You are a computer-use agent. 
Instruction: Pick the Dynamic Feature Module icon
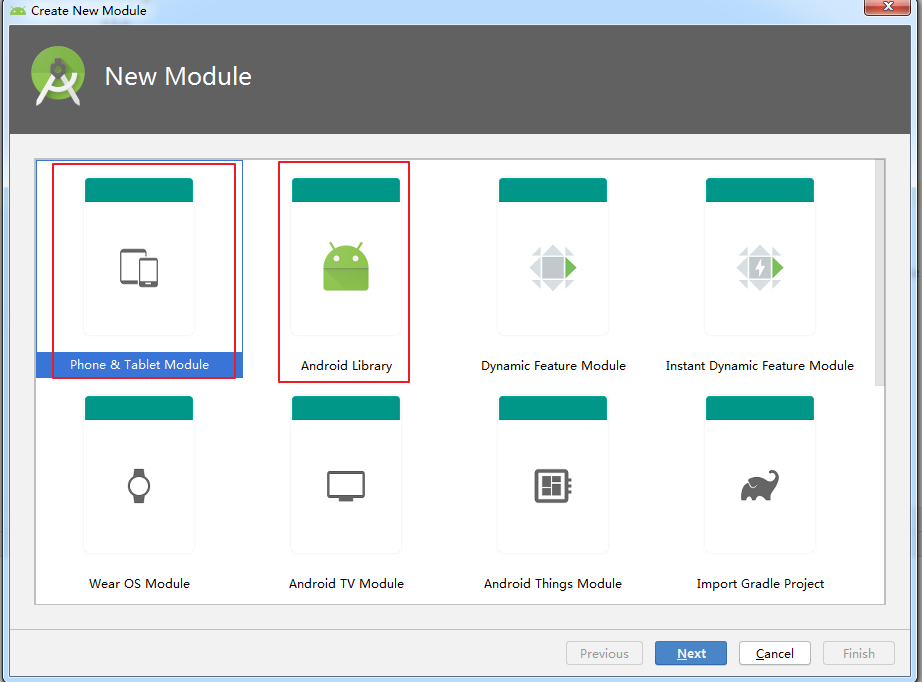pyautogui.click(x=553, y=268)
